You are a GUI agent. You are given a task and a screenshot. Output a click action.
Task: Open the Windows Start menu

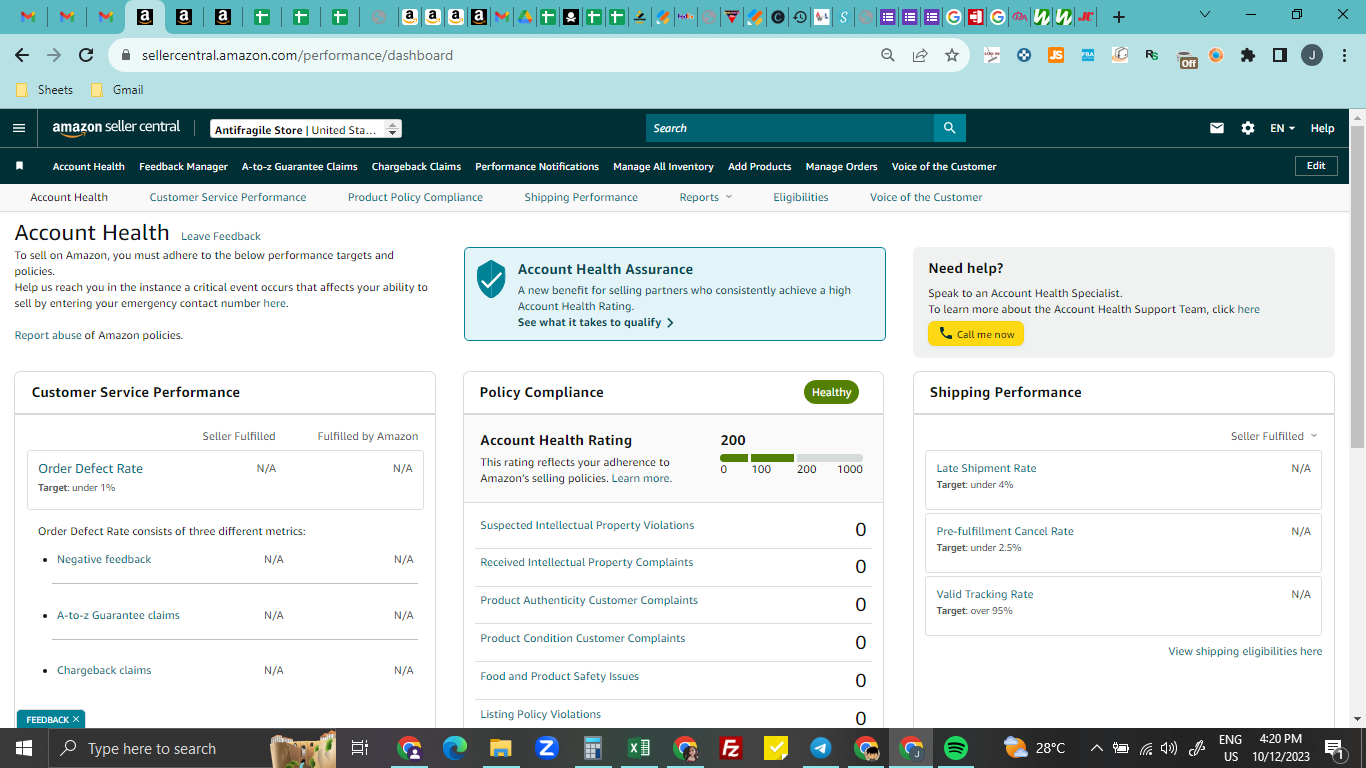[23, 748]
